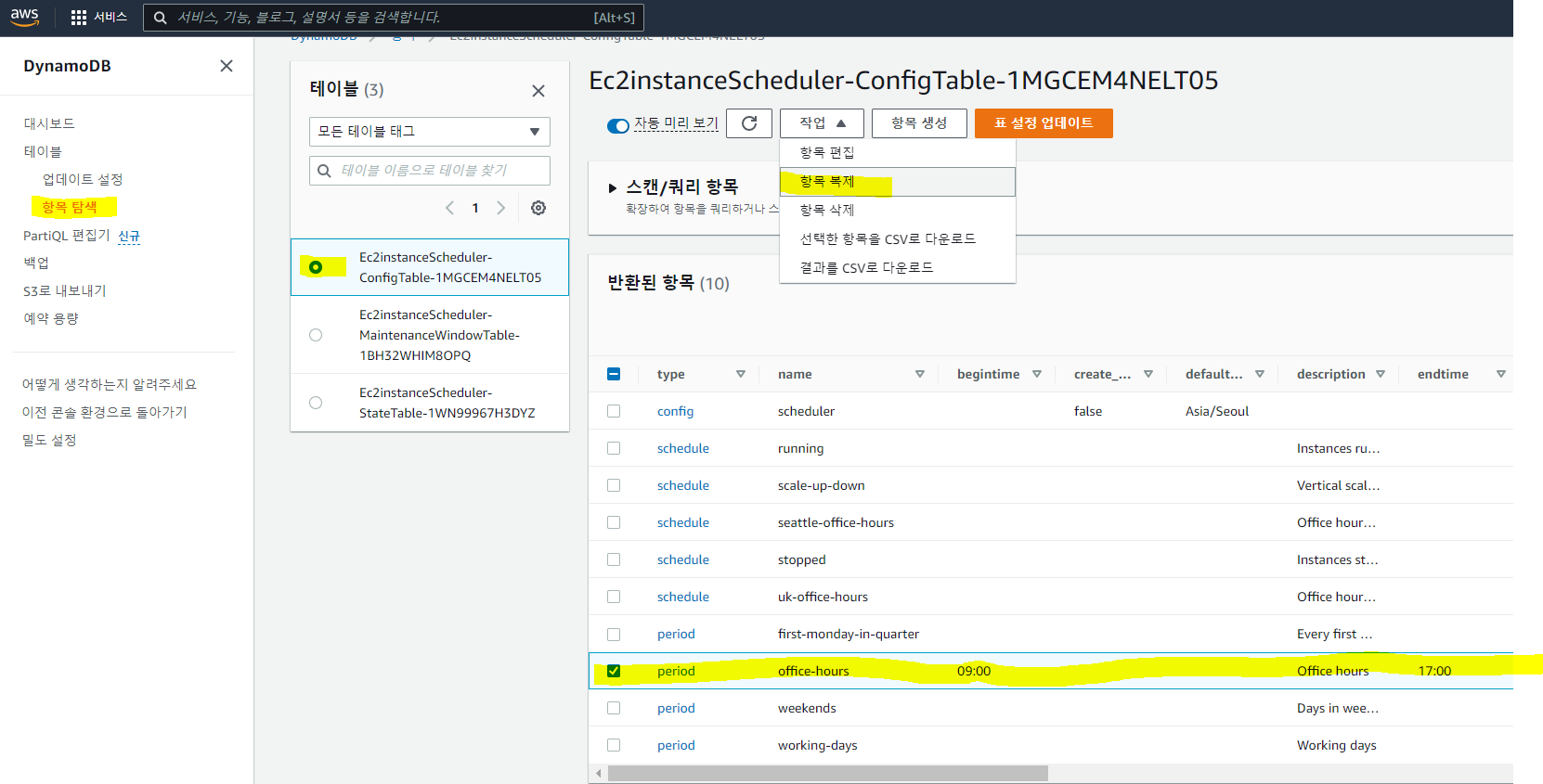Open 업데이트 설정 in the sidebar
This screenshot has width=1543, height=784.
[x=83, y=179]
